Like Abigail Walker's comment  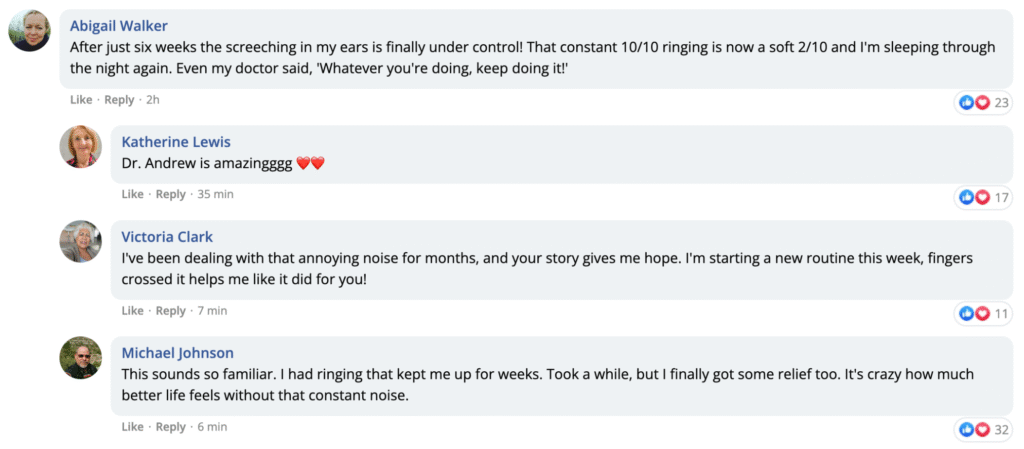coord(81,100)
